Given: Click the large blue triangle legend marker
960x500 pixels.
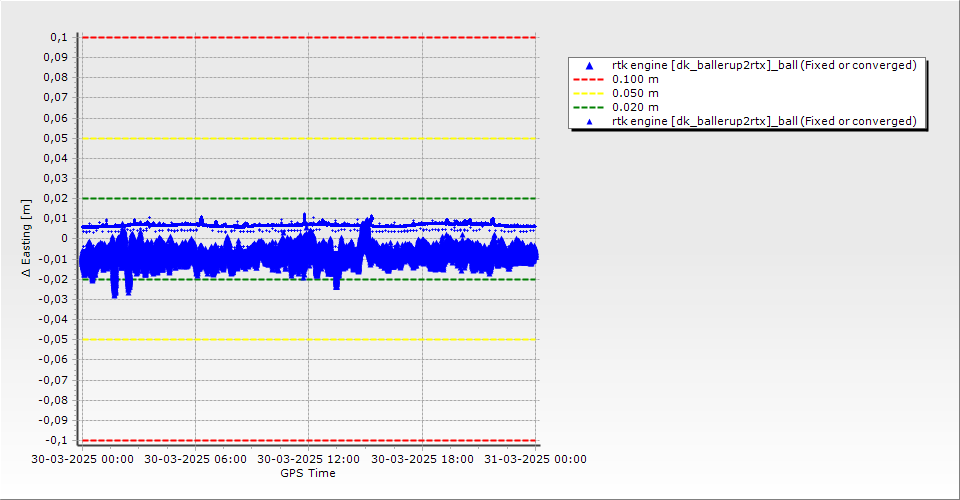Looking at the screenshot, I should click(589, 65).
